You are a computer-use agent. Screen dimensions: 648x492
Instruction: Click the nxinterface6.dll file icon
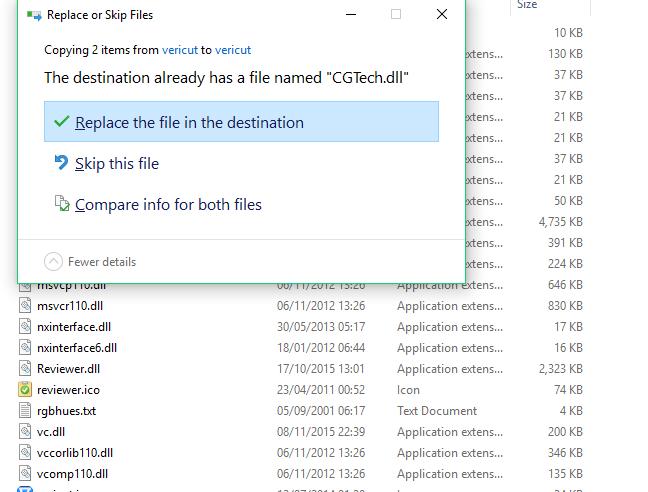25,347
